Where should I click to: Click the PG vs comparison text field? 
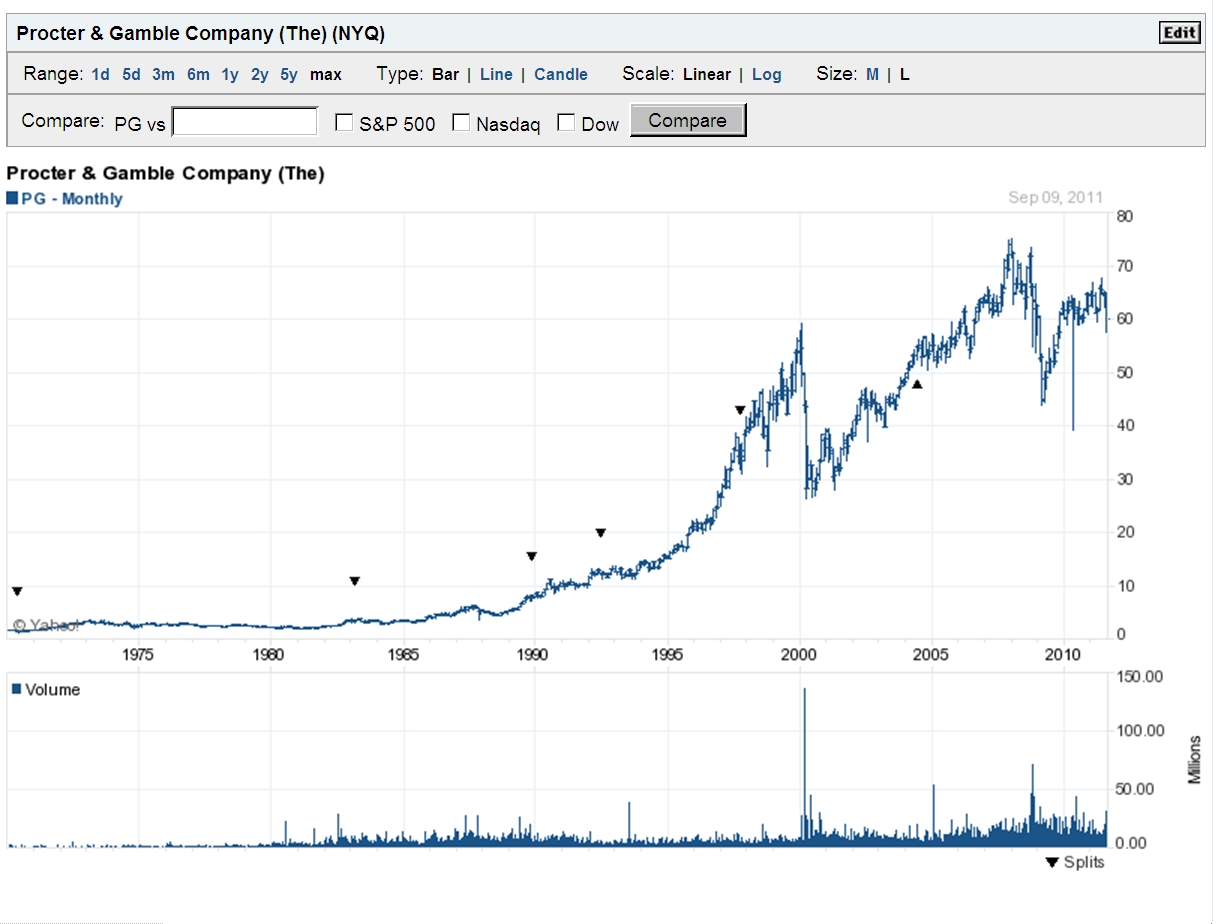(245, 121)
